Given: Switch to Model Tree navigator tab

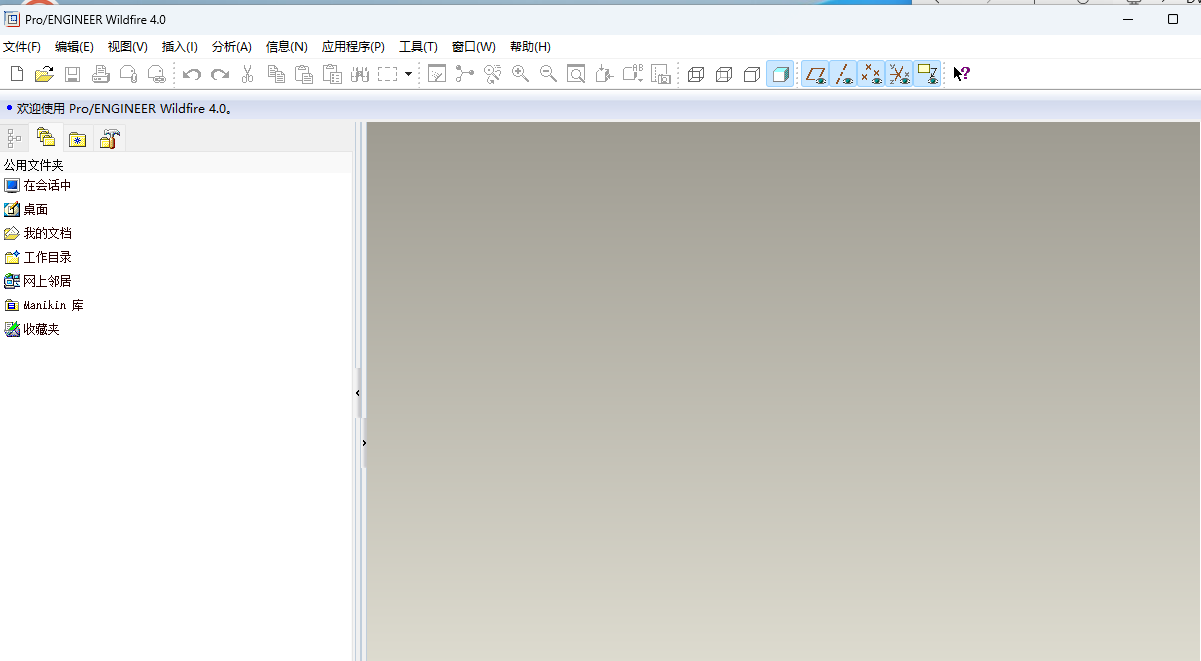Looking at the screenshot, I should pos(15,139).
